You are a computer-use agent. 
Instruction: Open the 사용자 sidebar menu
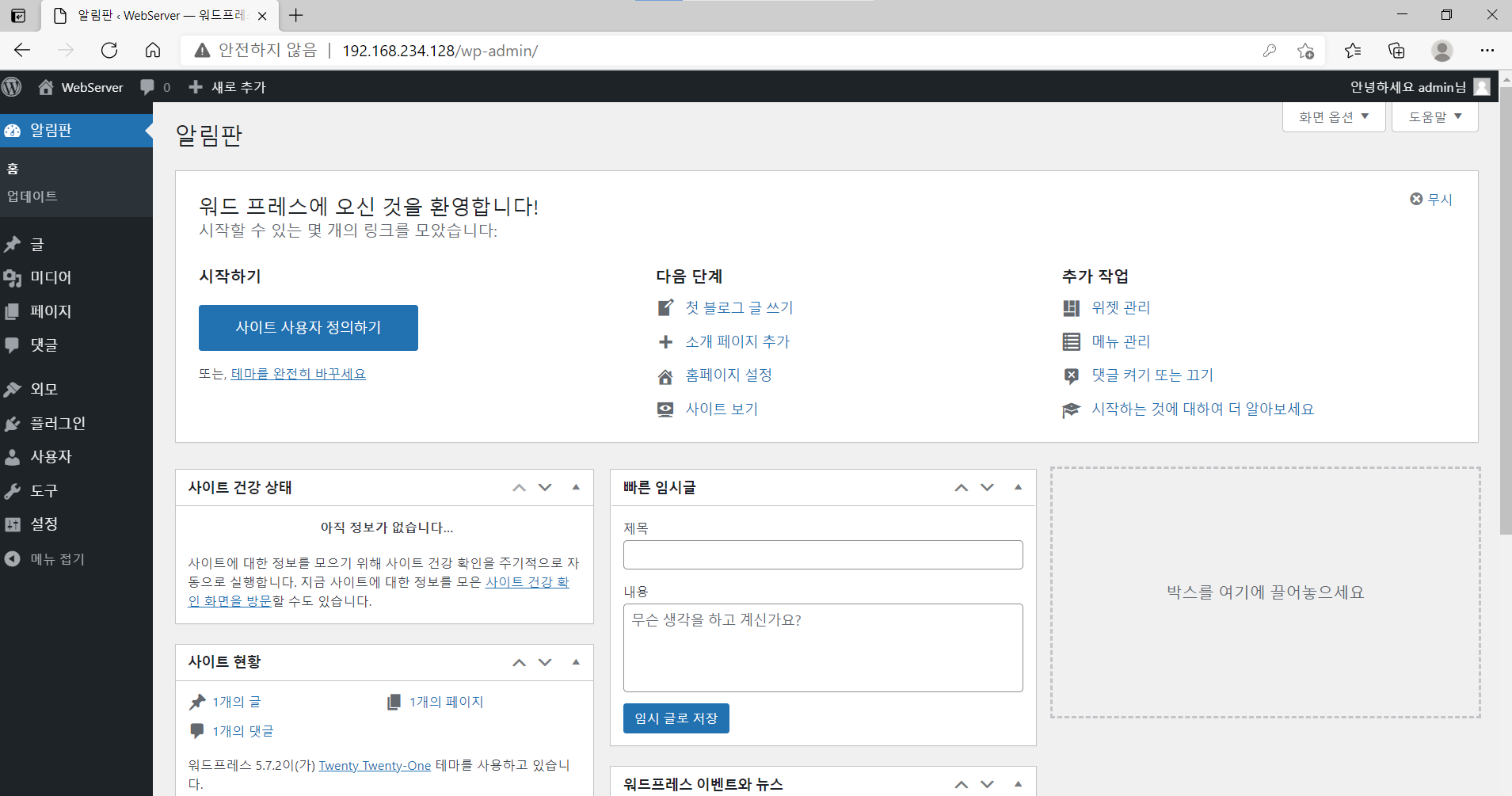click(76, 456)
